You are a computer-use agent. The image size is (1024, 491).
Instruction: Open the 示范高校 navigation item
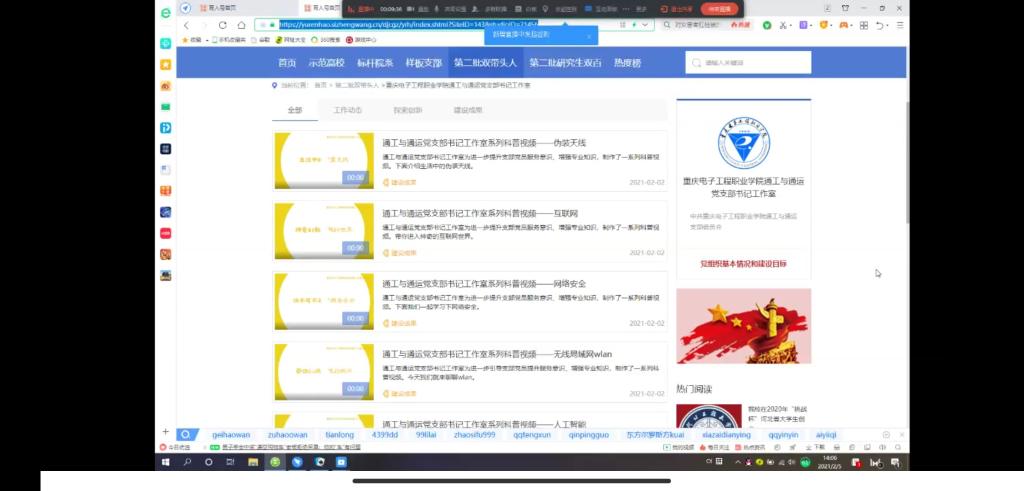(325, 62)
